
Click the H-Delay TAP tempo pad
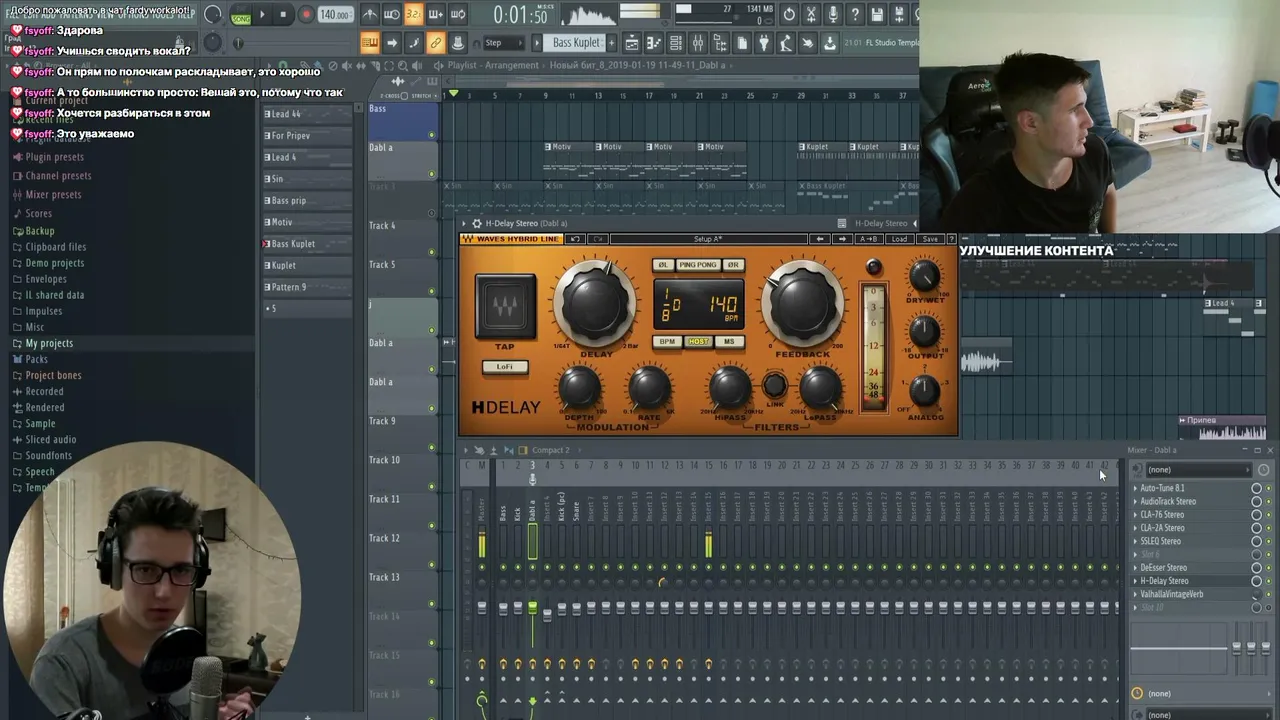point(505,306)
